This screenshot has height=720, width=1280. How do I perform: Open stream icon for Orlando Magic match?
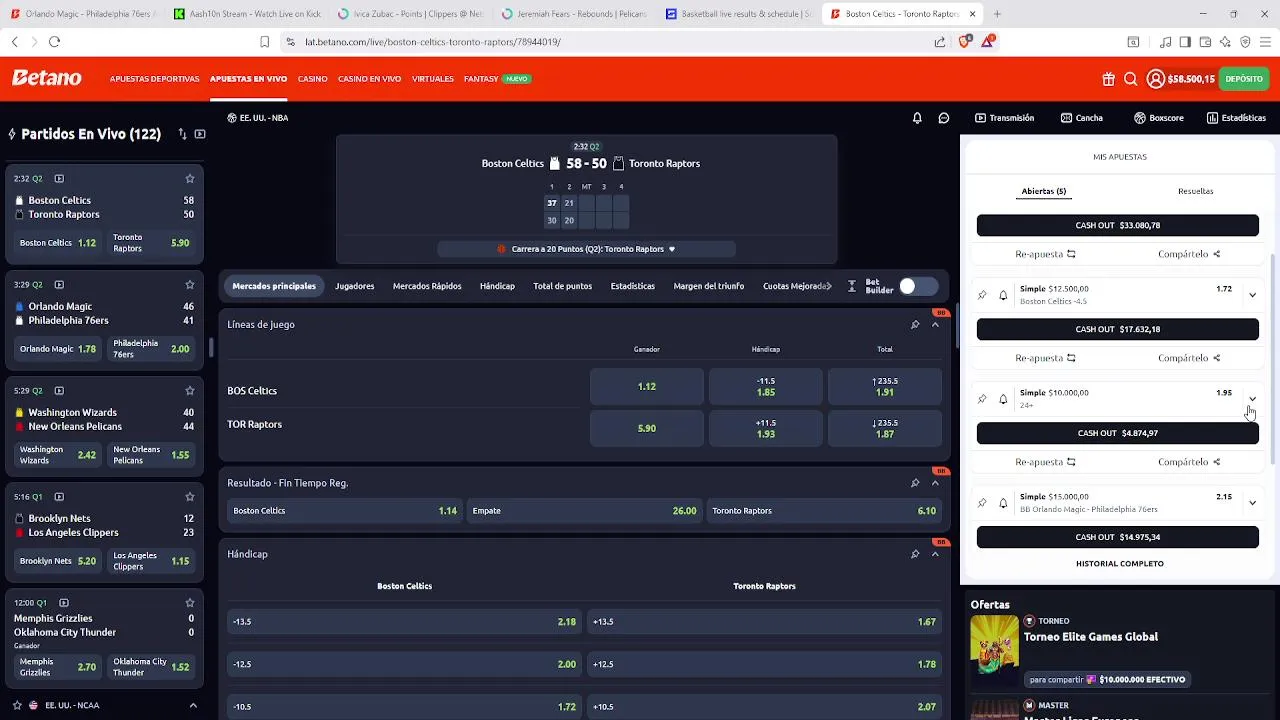[x=59, y=285]
